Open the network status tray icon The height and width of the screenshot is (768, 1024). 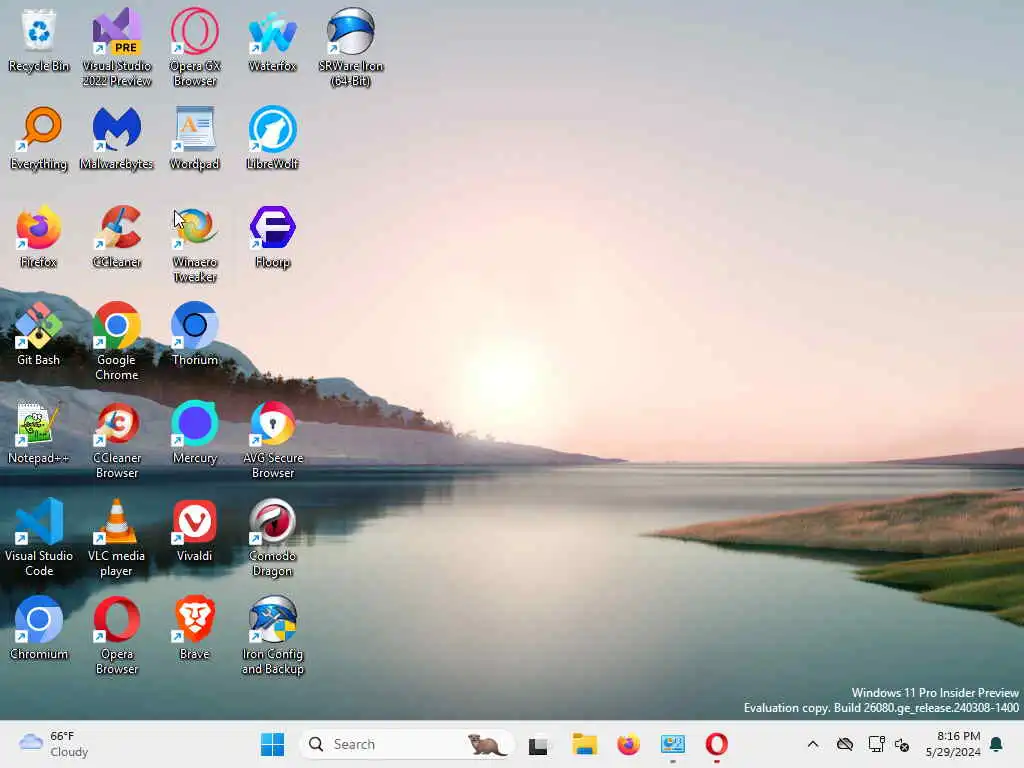tap(876, 744)
